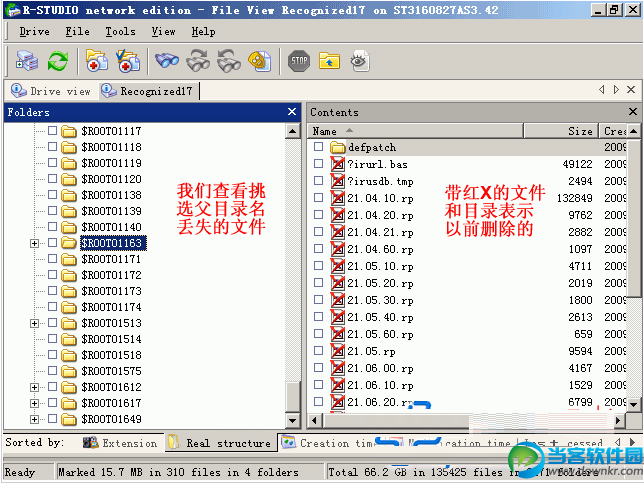This screenshot has width=644, height=485.
Task: Go to next tab with right arrow
Action: 616,90
